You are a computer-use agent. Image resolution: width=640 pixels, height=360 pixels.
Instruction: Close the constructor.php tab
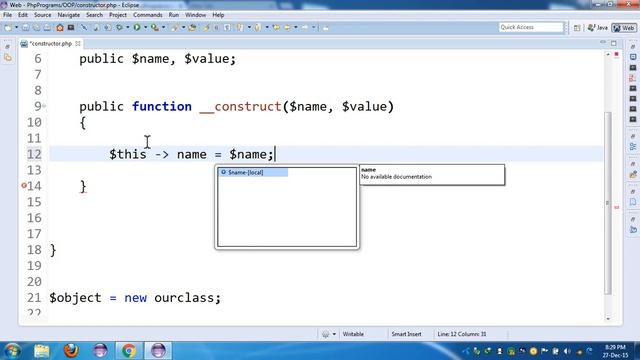pos(78,43)
